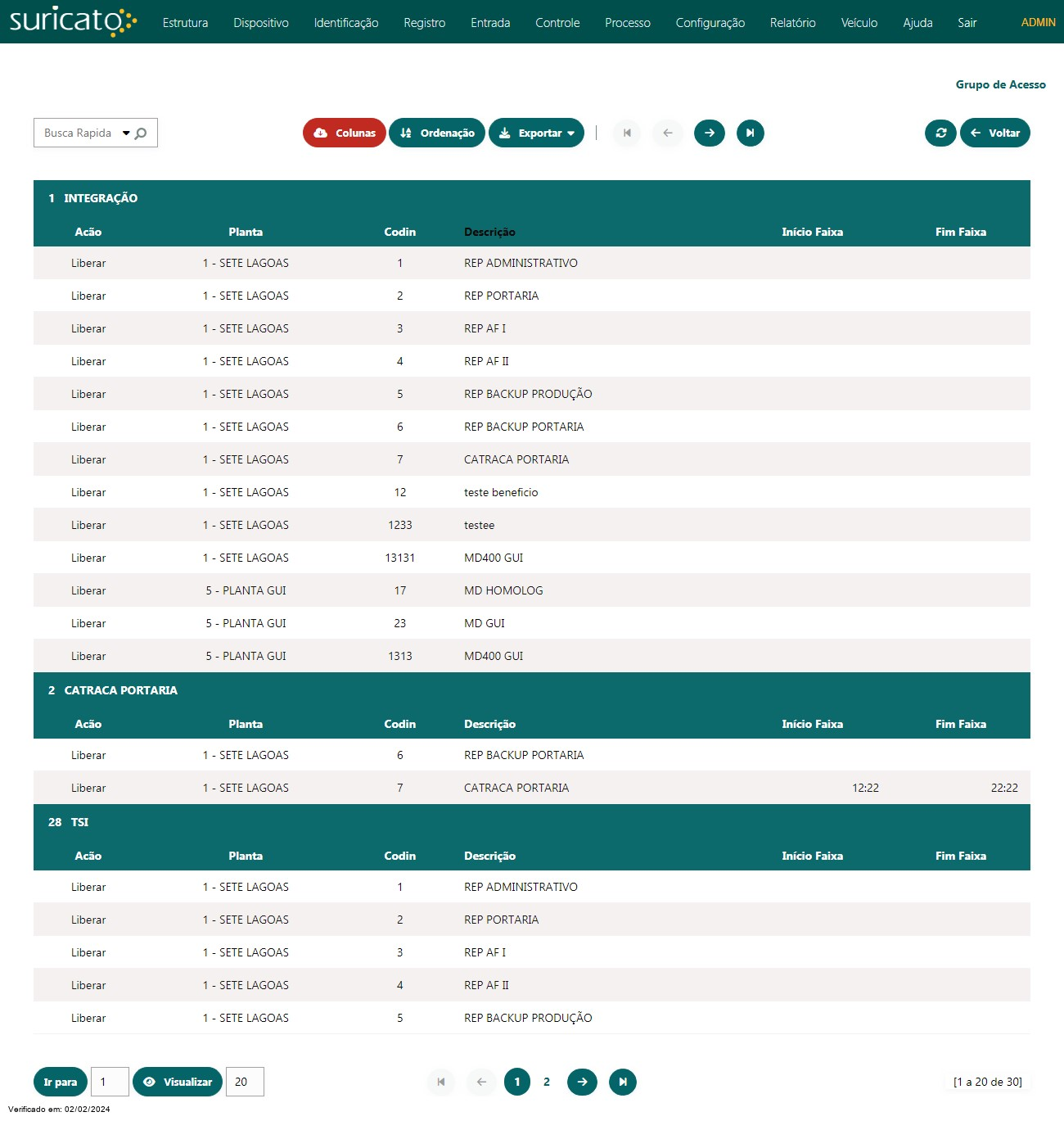Select the testee row
Viewport: 1064px width, 1121px height.
click(x=532, y=525)
